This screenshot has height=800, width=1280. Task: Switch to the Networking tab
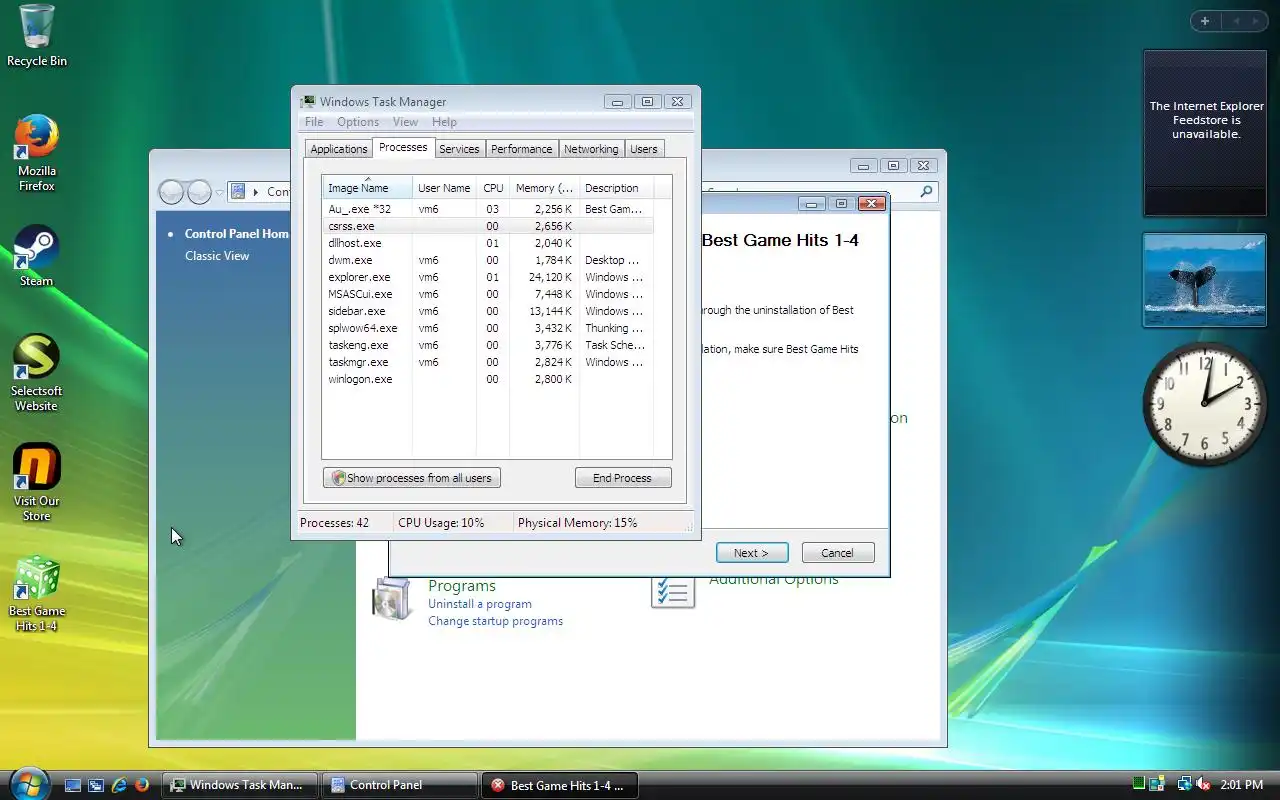point(591,149)
